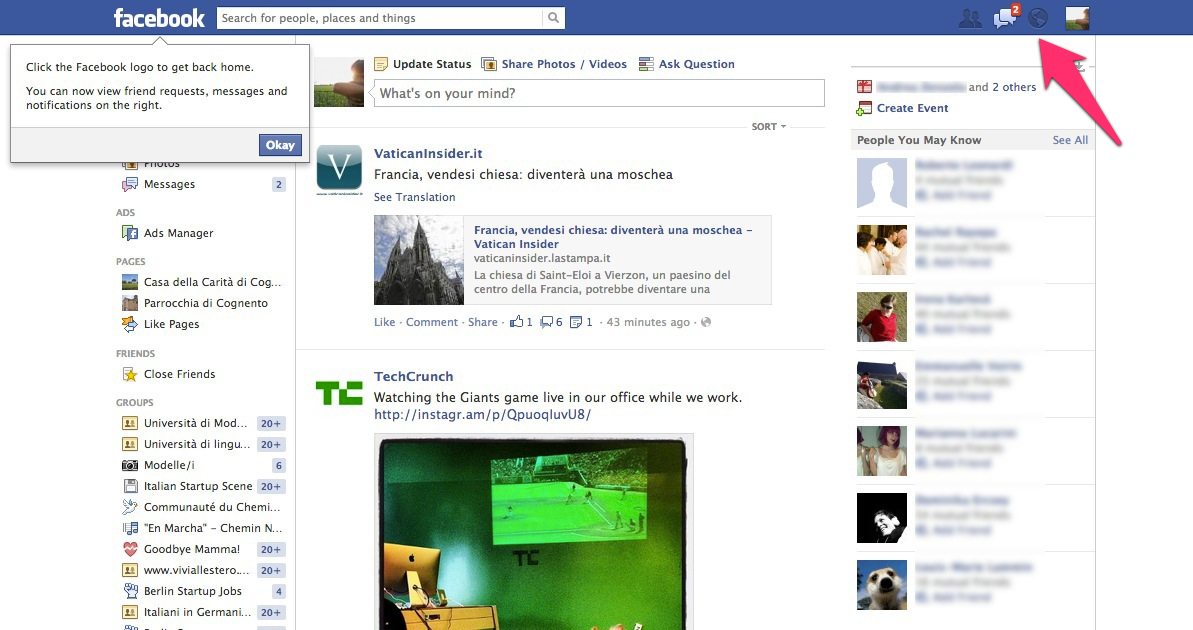Click the Goodbye Mamma! heart icon
1193x630 pixels.
130,549
